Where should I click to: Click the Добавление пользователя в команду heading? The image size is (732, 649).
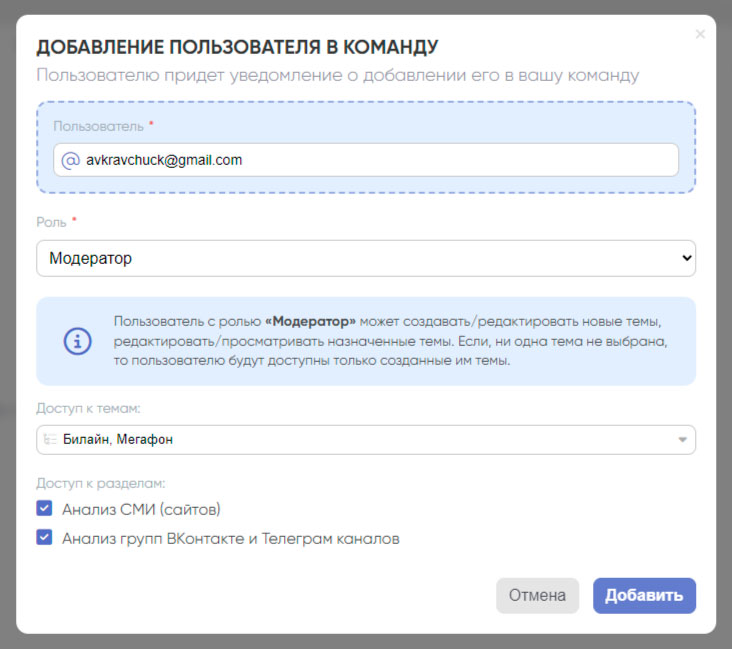pos(237,47)
